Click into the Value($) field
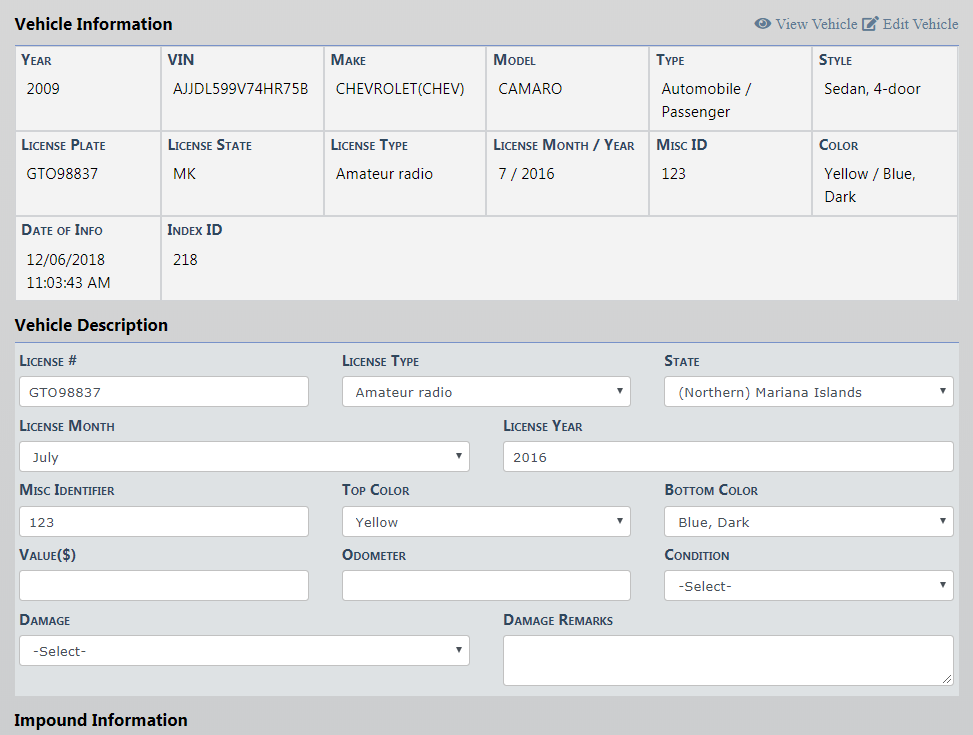Image resolution: width=973 pixels, height=735 pixels. tap(164, 586)
